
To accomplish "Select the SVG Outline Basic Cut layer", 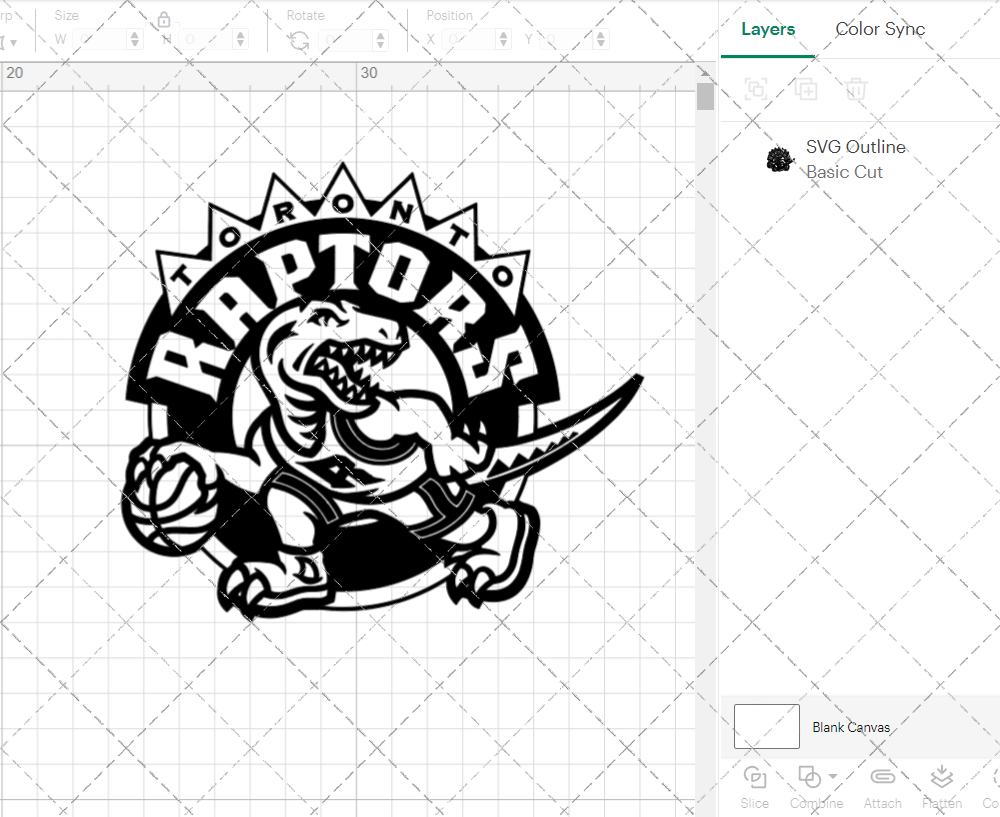I will point(855,158).
